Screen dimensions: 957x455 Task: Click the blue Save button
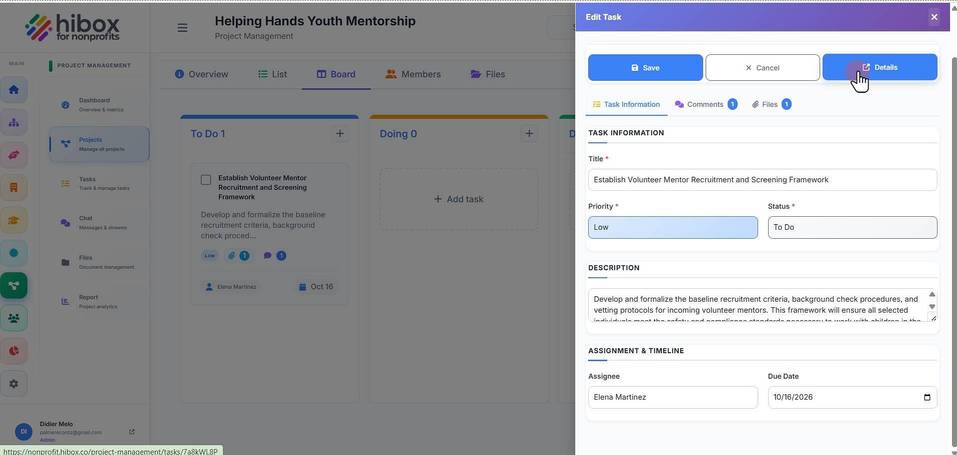[x=645, y=67]
